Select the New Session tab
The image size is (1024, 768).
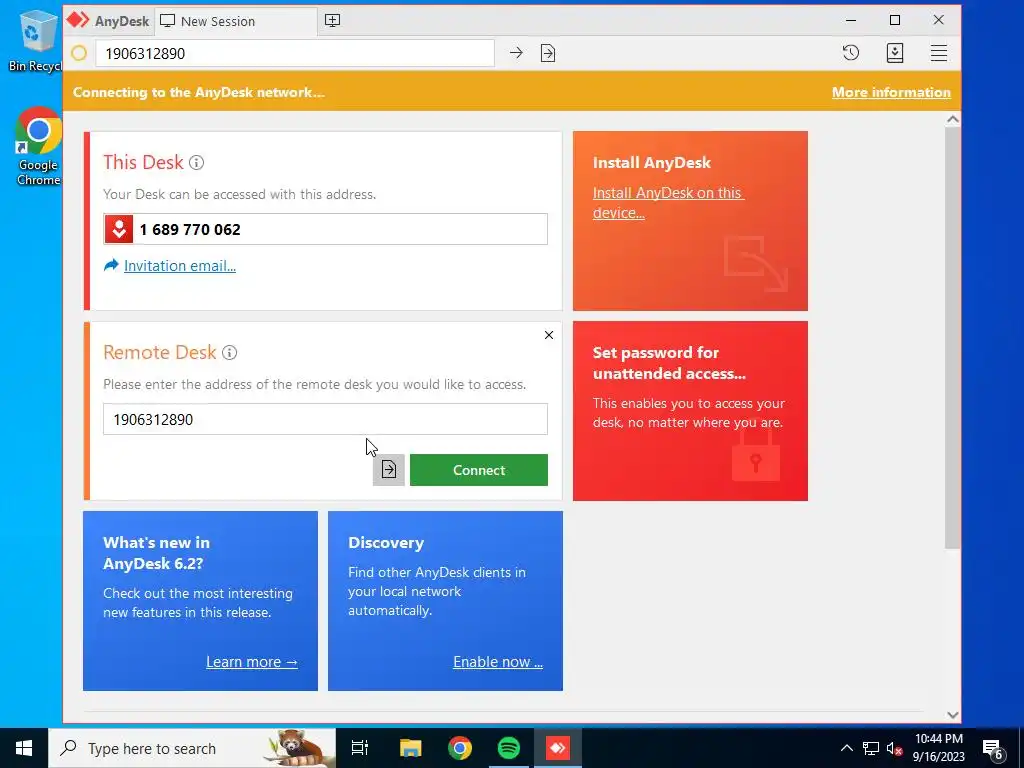[236, 21]
